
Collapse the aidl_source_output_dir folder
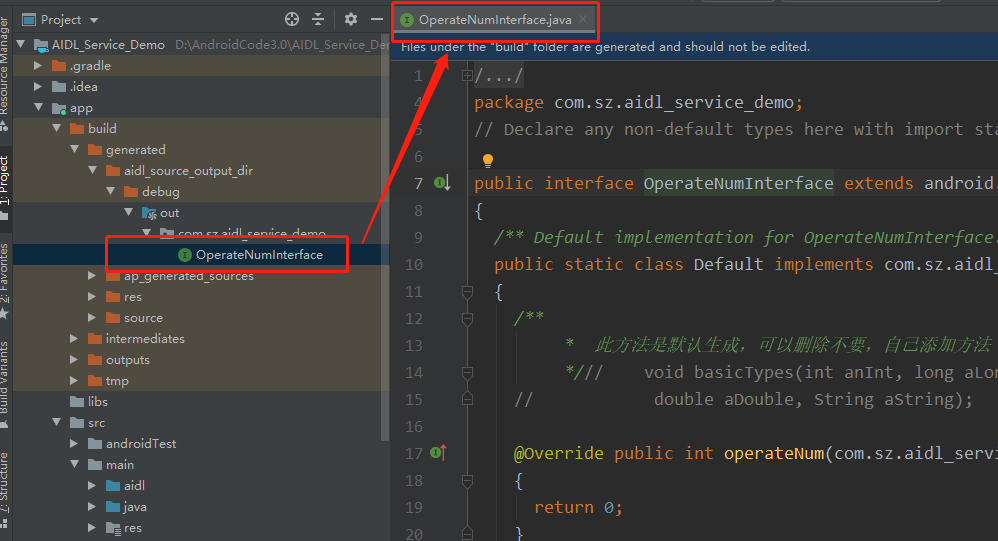tap(92, 171)
